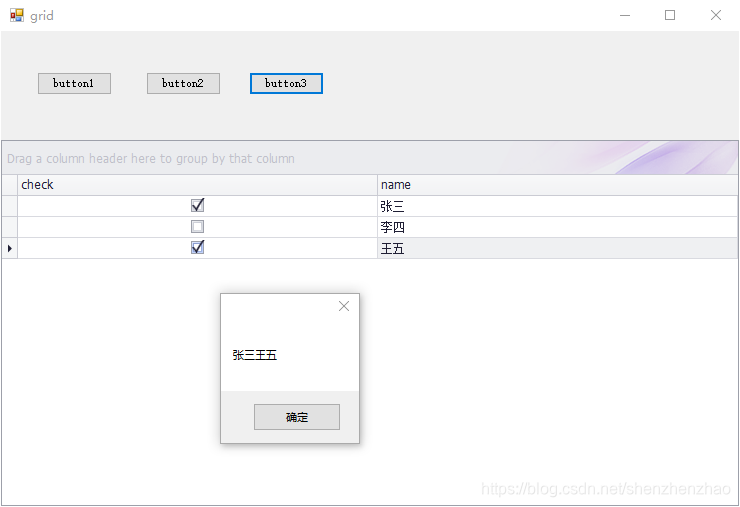Uncheck the checkbox in the 王五 row

[x=198, y=247]
